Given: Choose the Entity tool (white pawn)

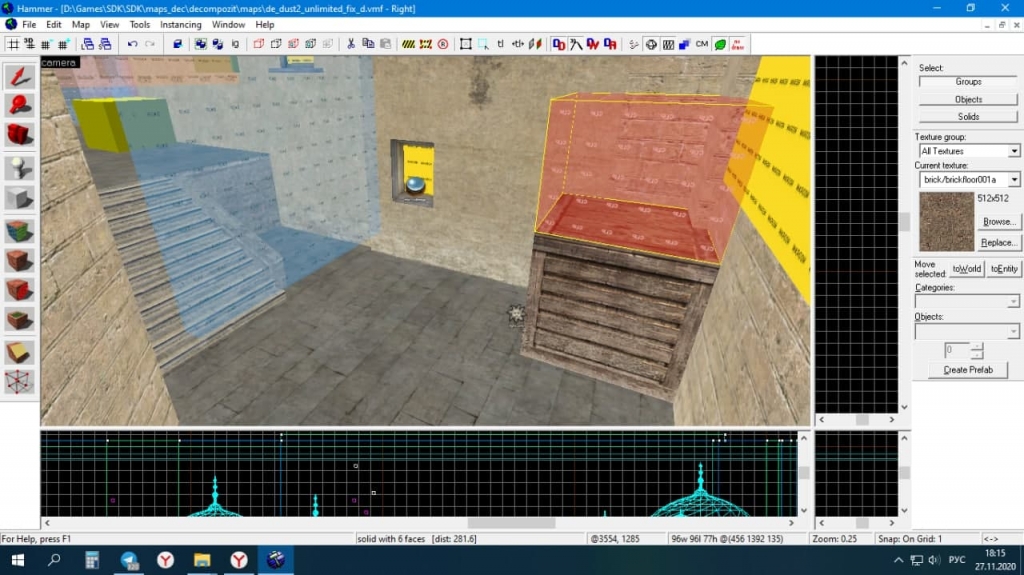Looking at the screenshot, I should coord(19,167).
